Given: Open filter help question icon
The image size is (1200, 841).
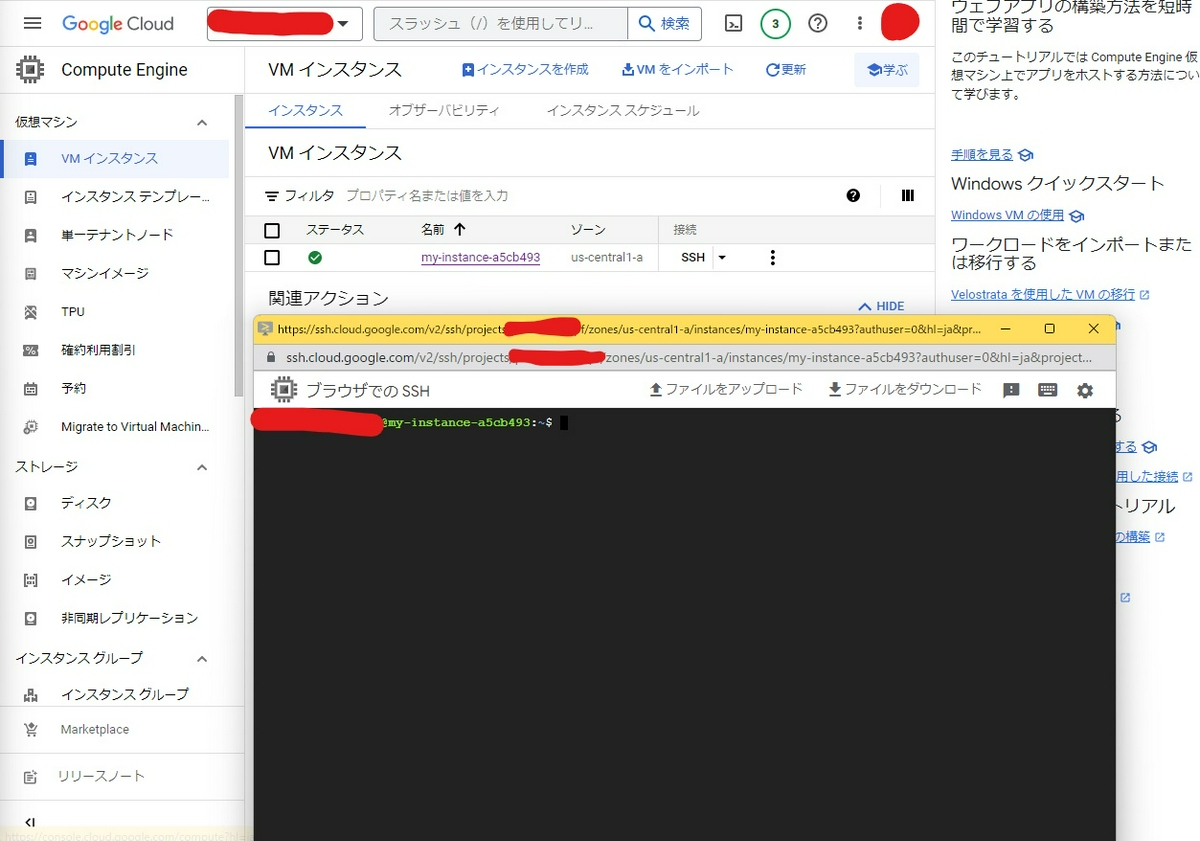Looking at the screenshot, I should [x=853, y=196].
